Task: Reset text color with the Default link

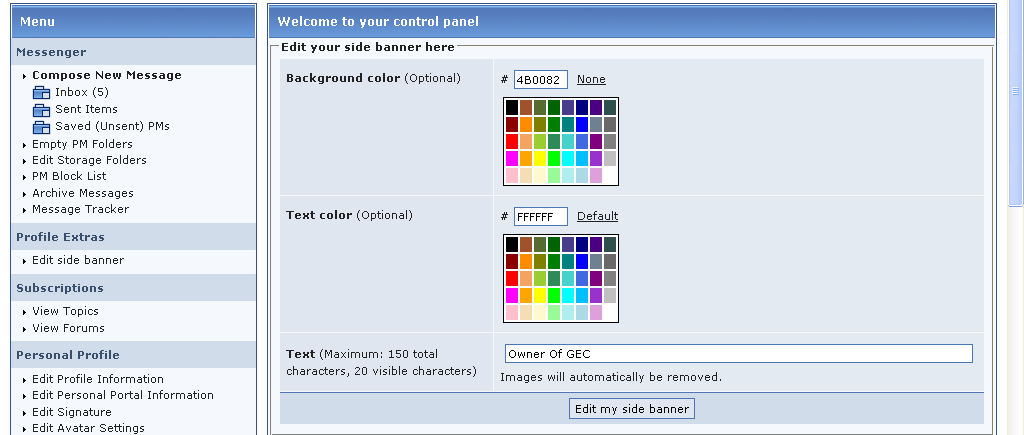Action: pos(597,216)
